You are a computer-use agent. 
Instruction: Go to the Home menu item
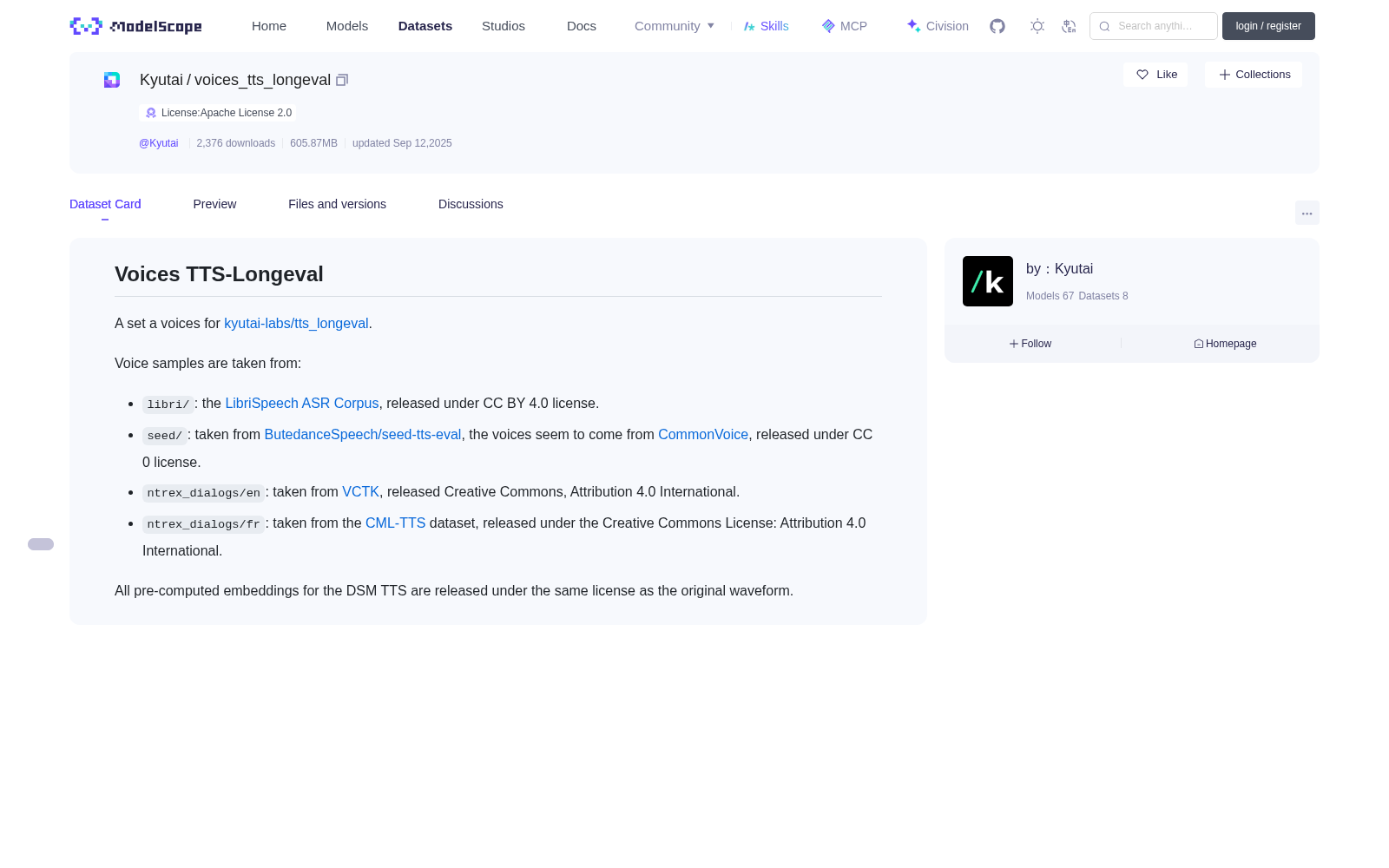pyautogui.click(x=269, y=26)
